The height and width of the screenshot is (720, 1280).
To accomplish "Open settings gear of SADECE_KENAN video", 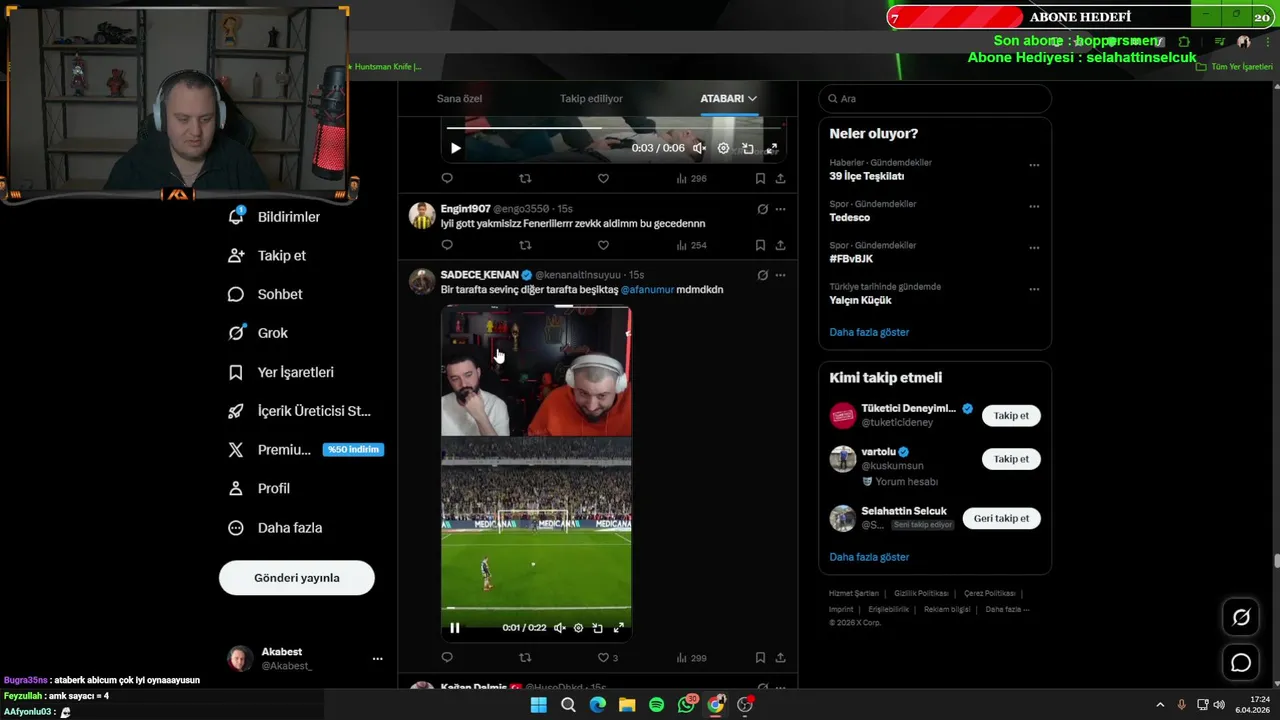I will click(578, 628).
